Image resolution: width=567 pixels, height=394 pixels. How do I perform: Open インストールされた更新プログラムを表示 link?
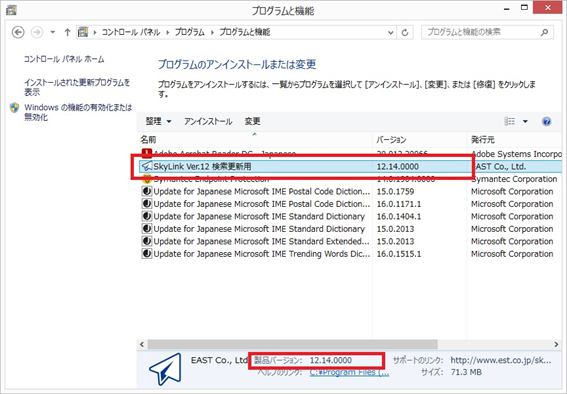77,87
